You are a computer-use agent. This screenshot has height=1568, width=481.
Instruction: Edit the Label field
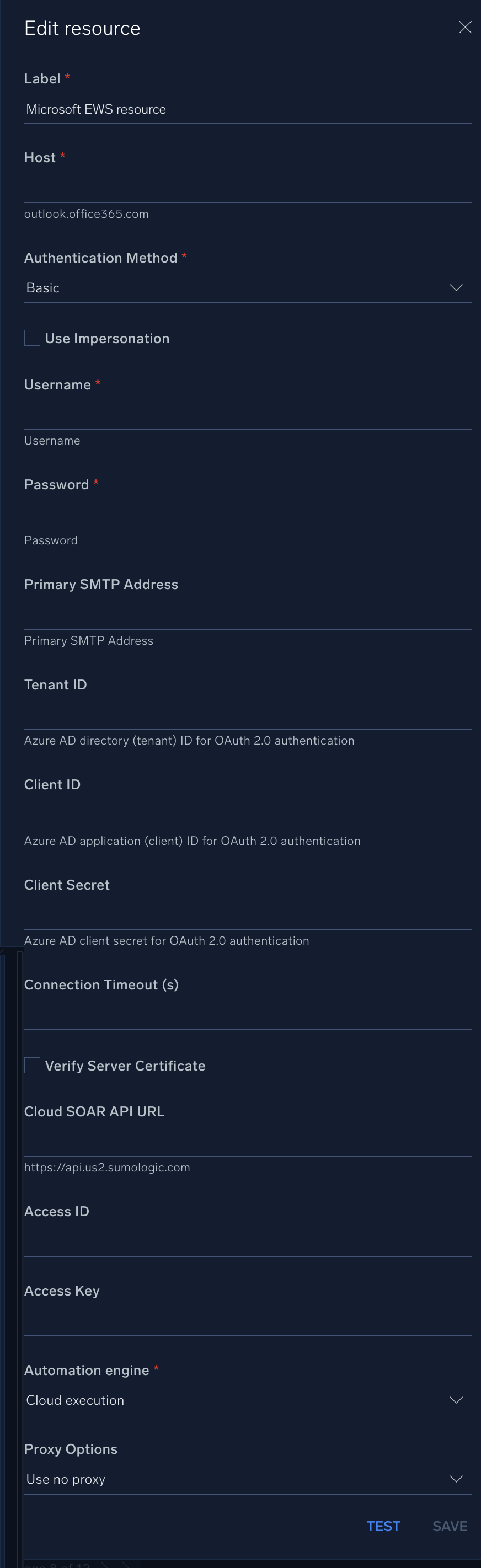(x=247, y=109)
